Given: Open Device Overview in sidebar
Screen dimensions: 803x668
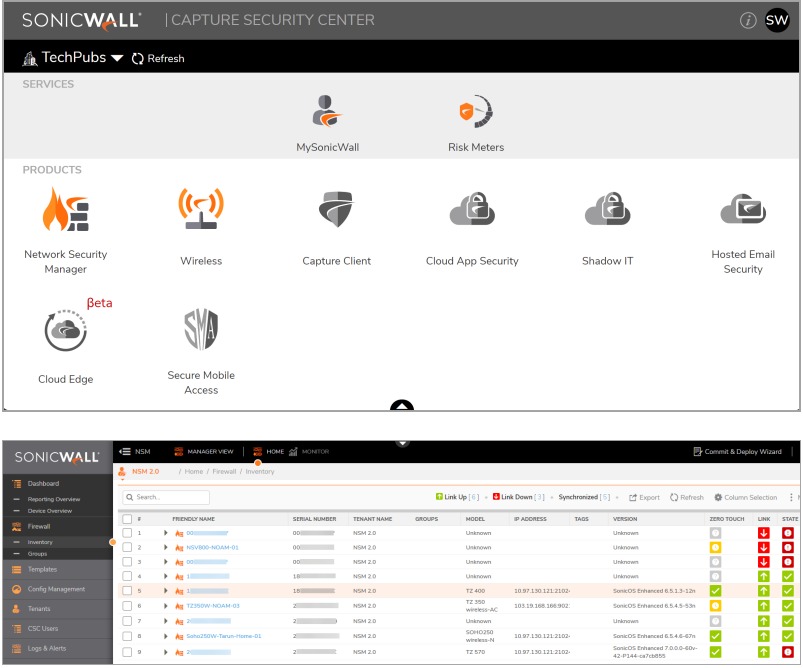Looking at the screenshot, I should 50,511.
